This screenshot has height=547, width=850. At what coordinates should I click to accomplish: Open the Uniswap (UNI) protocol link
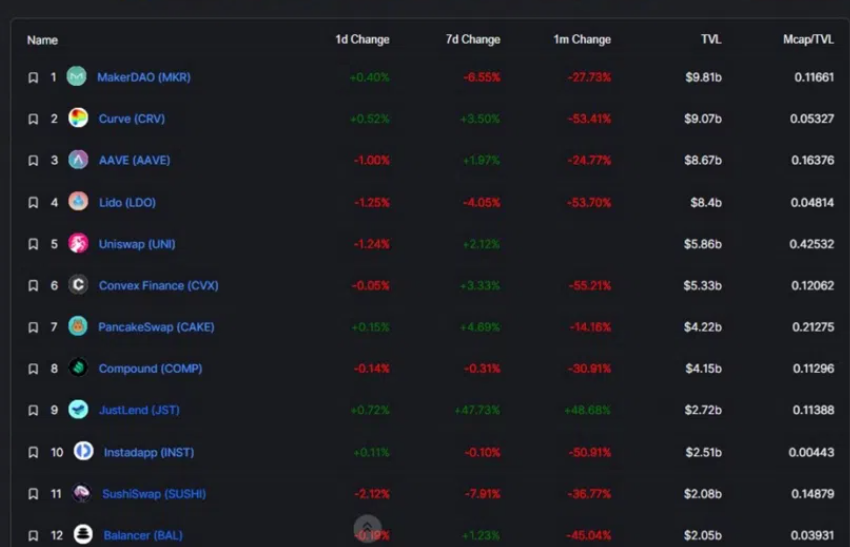pyautogui.click(x=137, y=244)
